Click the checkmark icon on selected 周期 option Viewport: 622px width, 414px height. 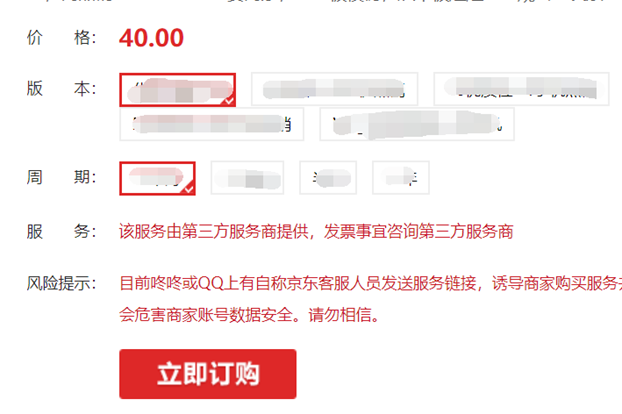coord(189,189)
